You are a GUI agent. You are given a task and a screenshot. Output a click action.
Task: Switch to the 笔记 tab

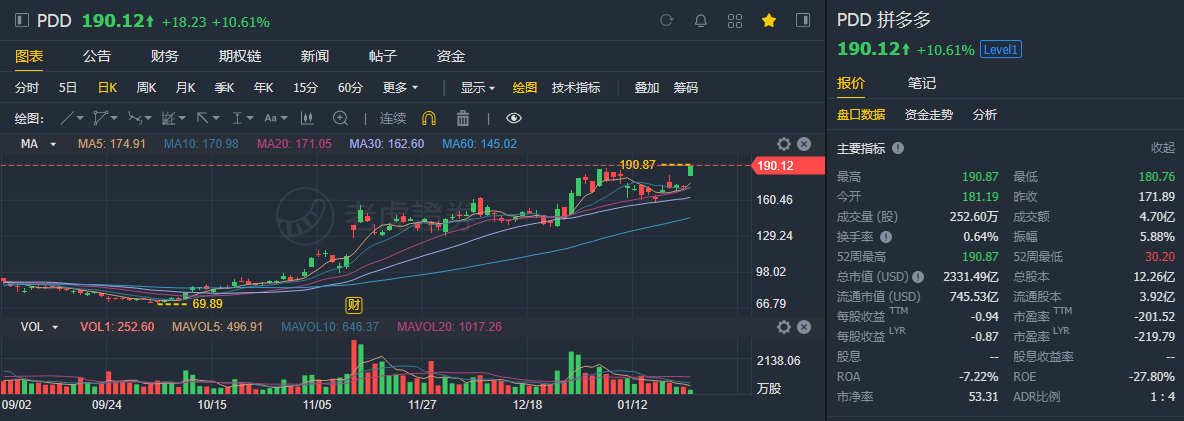coord(922,83)
